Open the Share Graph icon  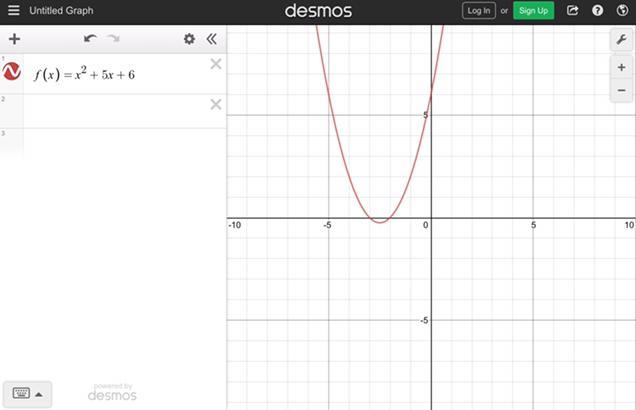click(x=572, y=10)
